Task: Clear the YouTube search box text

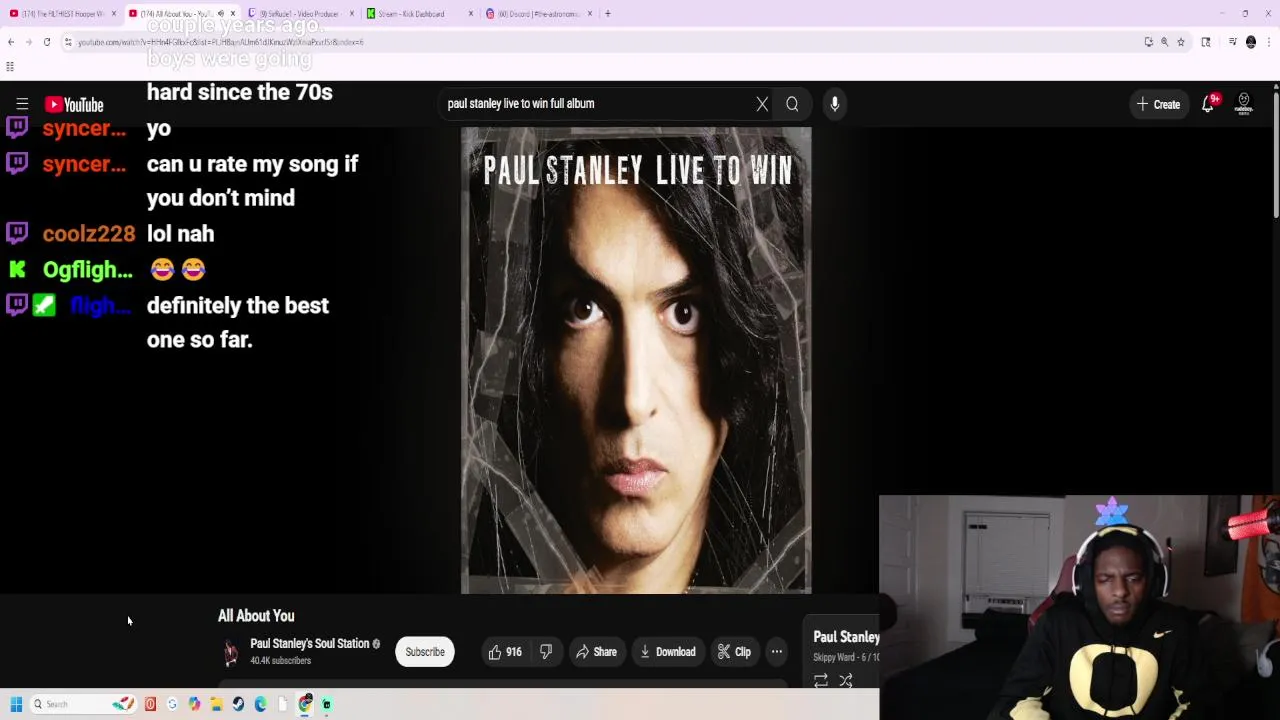Action: click(x=762, y=104)
